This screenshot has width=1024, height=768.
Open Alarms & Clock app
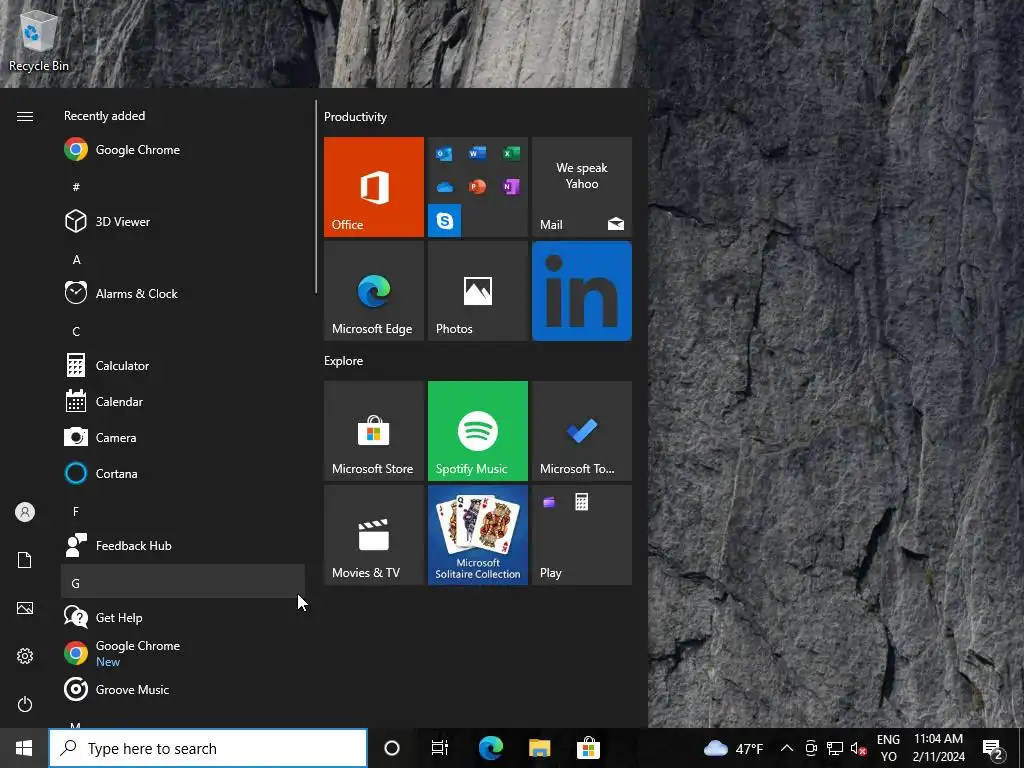click(183, 293)
